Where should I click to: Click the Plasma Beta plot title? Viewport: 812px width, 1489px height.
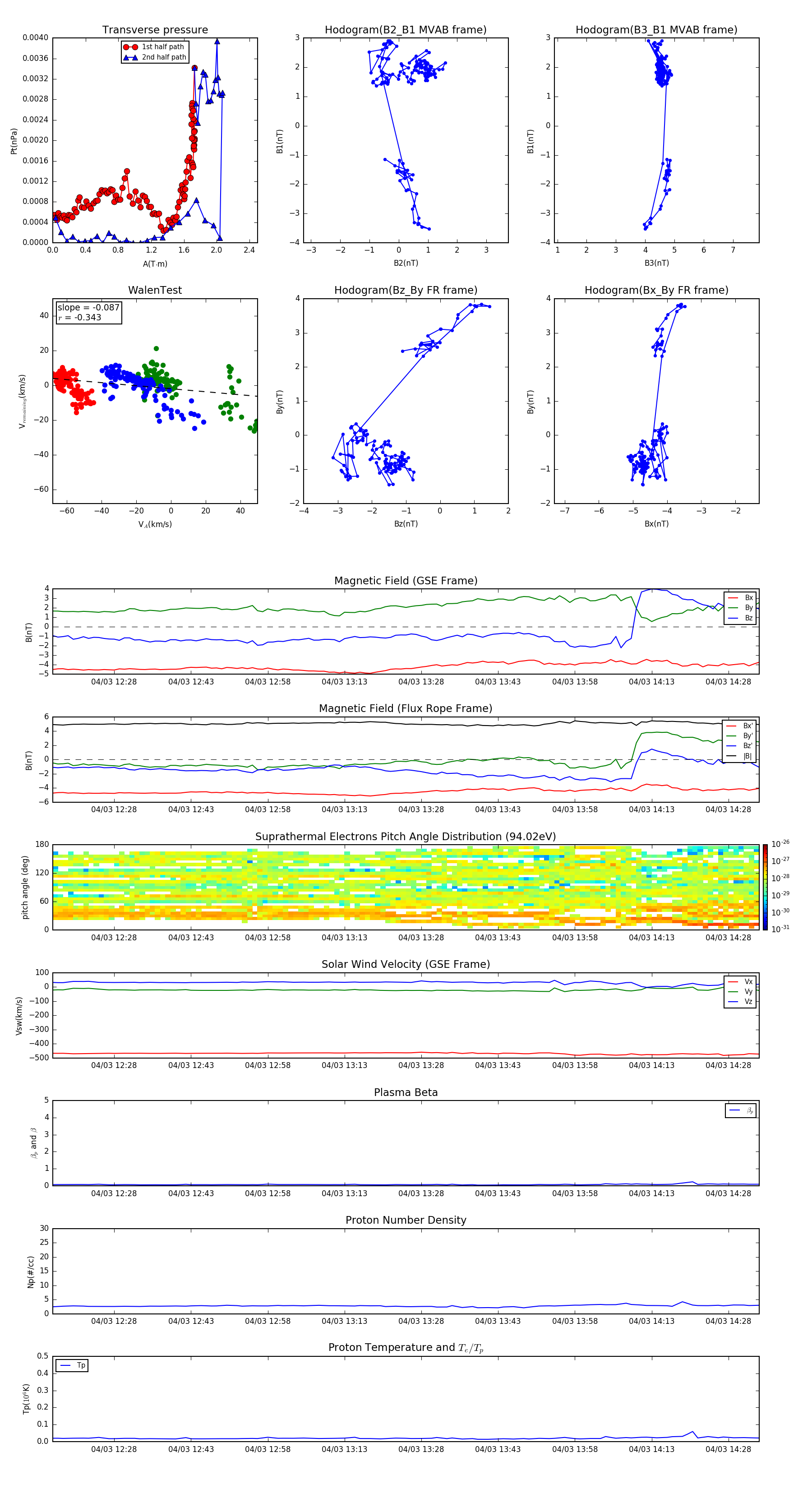pyautogui.click(x=406, y=1093)
